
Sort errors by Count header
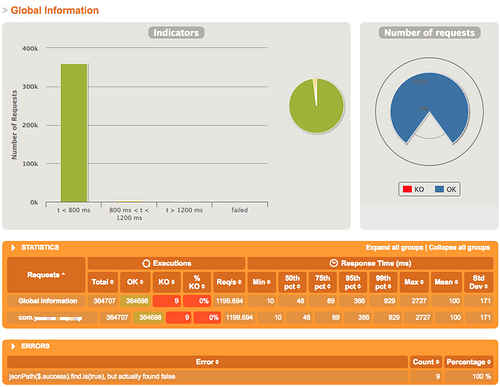coord(426,362)
